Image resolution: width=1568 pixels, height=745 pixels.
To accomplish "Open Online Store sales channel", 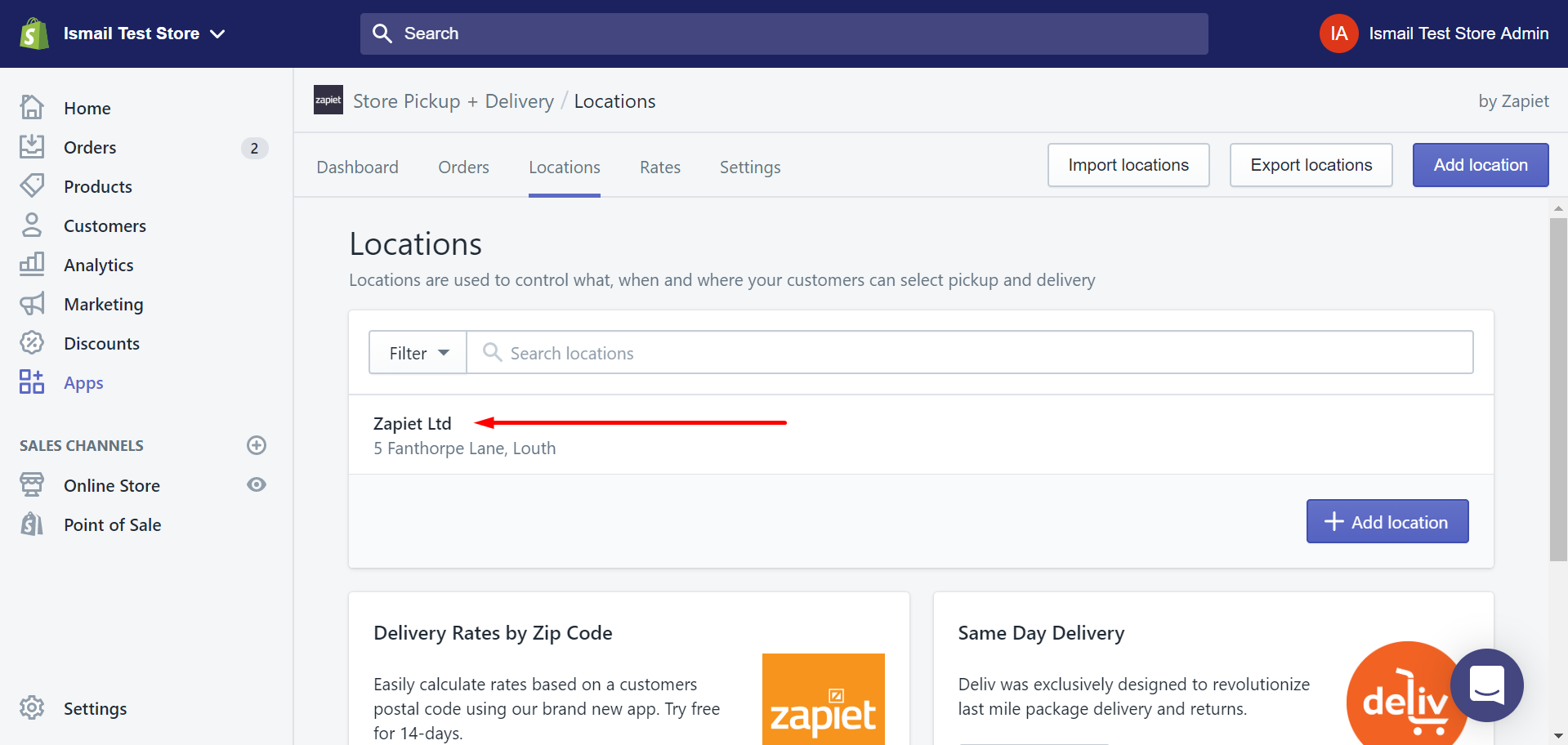I will click(x=112, y=485).
